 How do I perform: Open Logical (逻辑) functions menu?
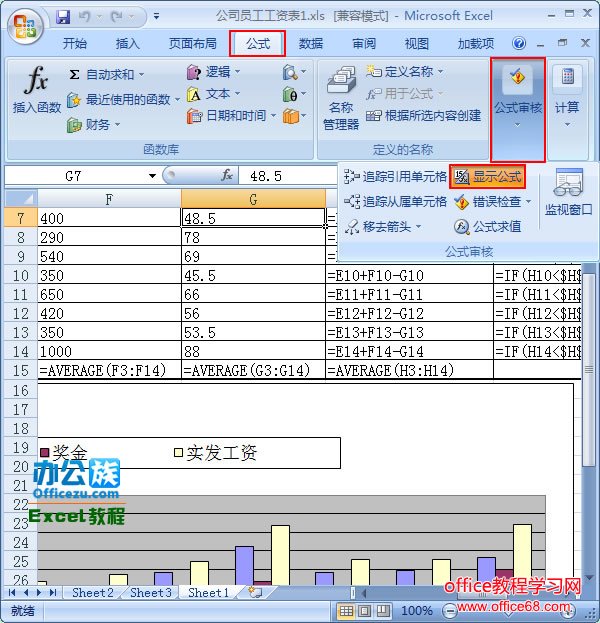pyautogui.click(x=213, y=72)
